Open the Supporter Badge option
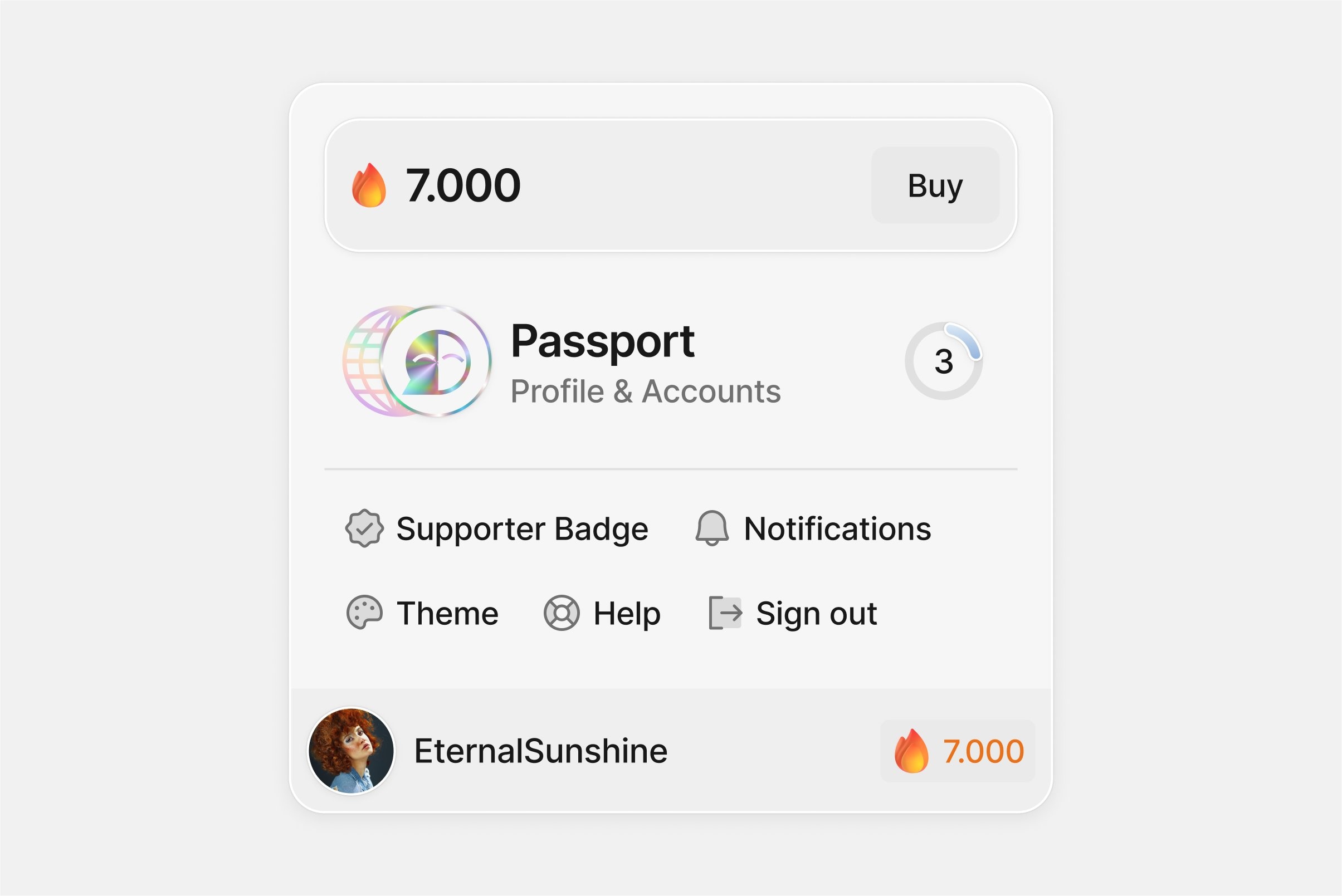 [x=522, y=528]
